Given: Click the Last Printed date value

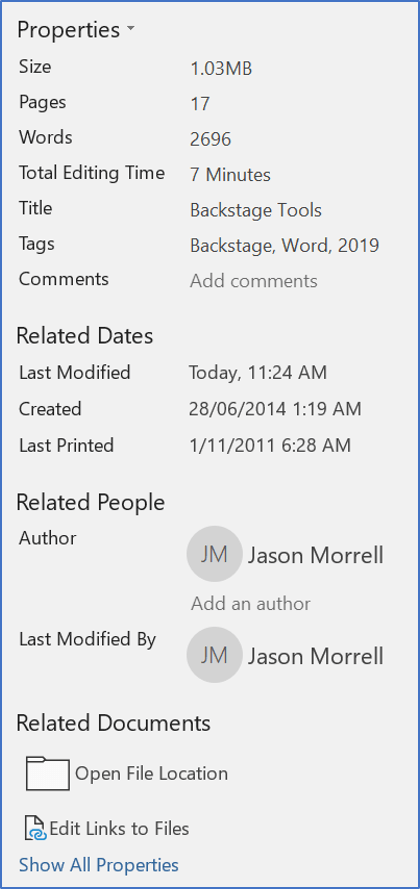Looking at the screenshot, I should coord(270,445).
